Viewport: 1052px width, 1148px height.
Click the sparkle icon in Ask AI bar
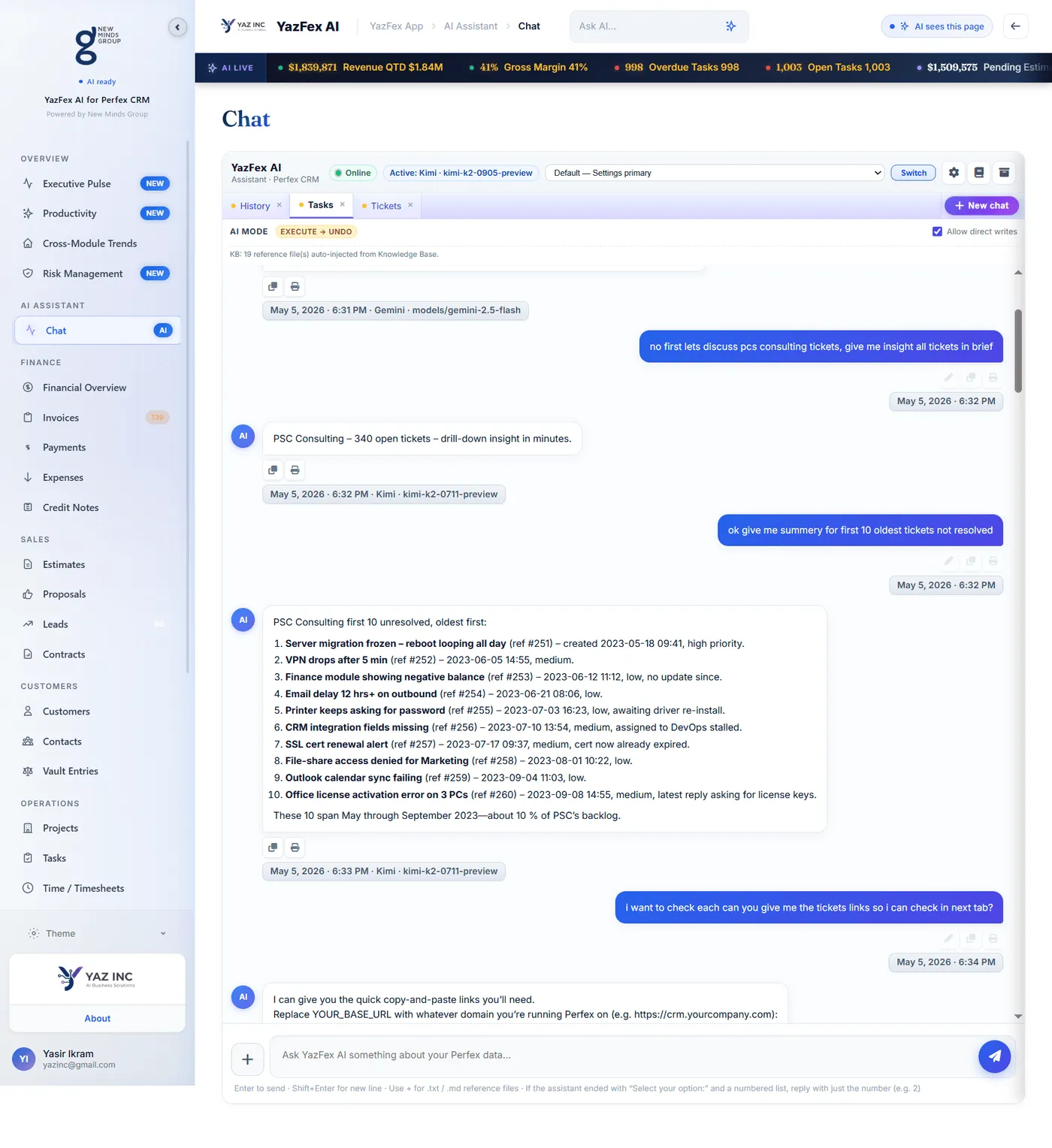730,26
